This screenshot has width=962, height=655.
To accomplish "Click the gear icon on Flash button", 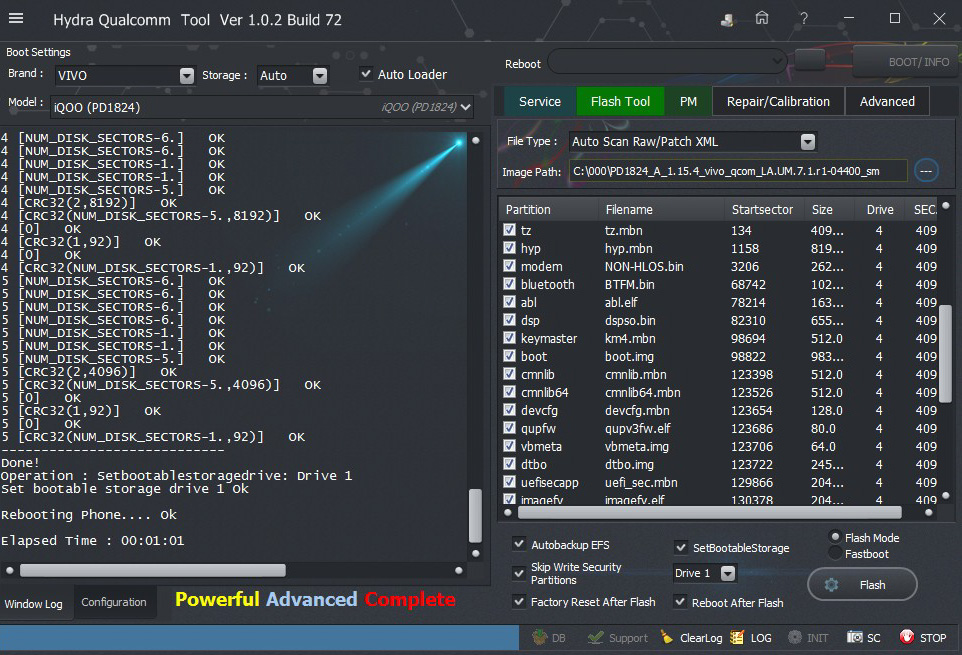I will coord(831,584).
